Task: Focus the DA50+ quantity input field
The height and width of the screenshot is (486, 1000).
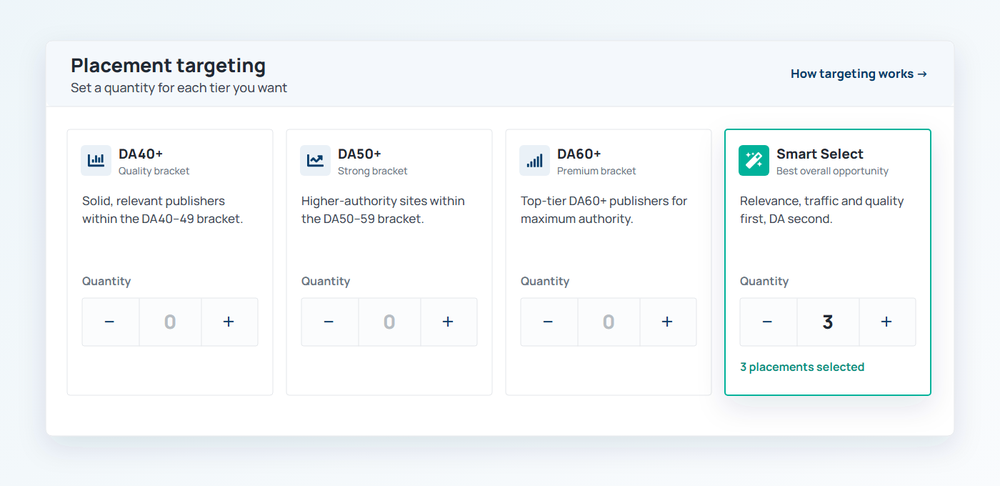Action: 390,322
